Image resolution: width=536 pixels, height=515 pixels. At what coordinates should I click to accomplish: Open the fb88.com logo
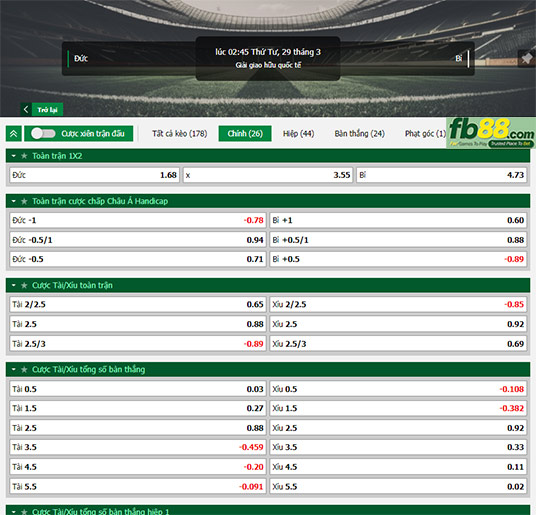click(x=491, y=133)
